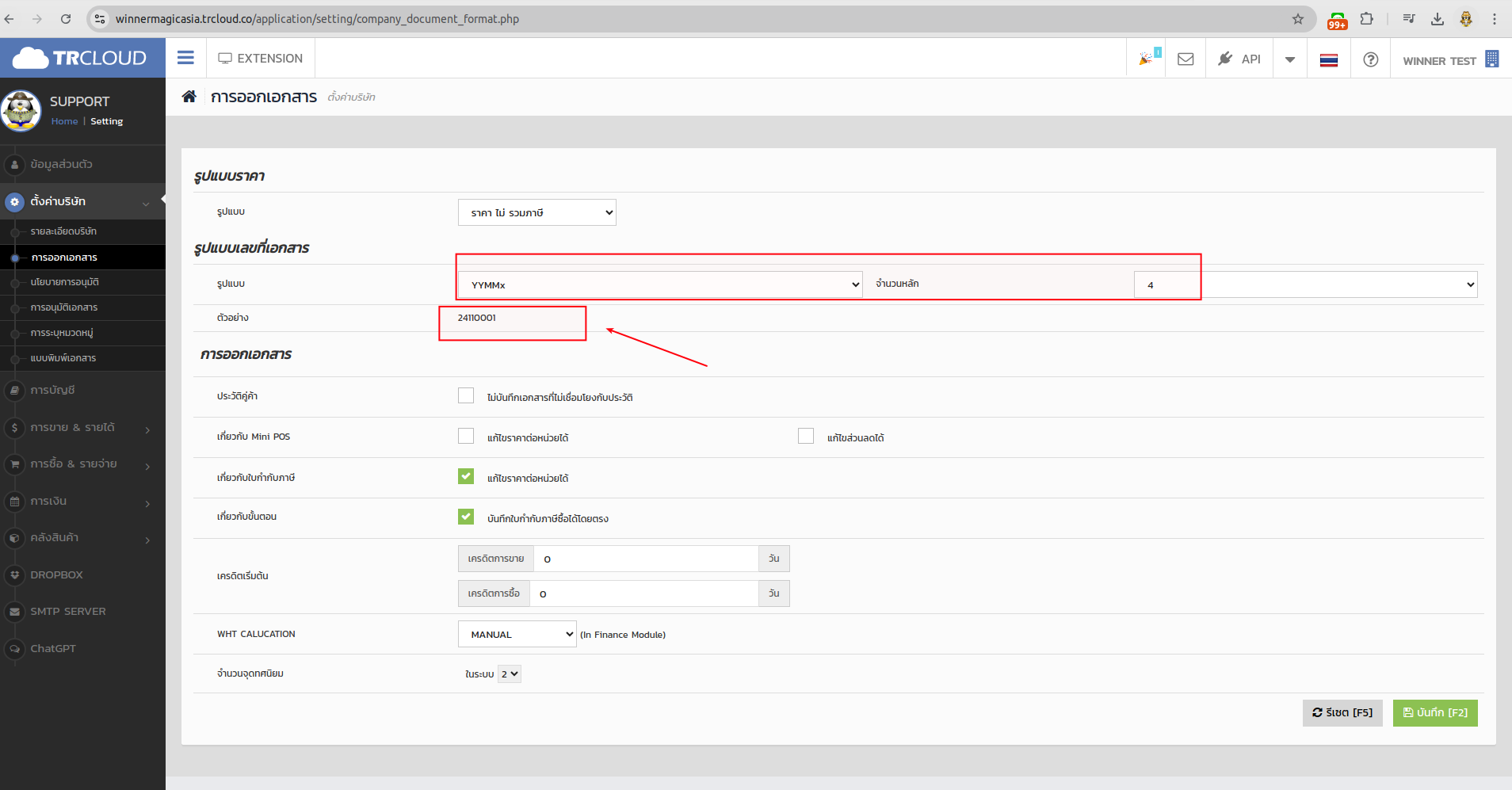Click the chat icon beside ChatGPT
Screen dimensions: 1512x790
pos(14,649)
